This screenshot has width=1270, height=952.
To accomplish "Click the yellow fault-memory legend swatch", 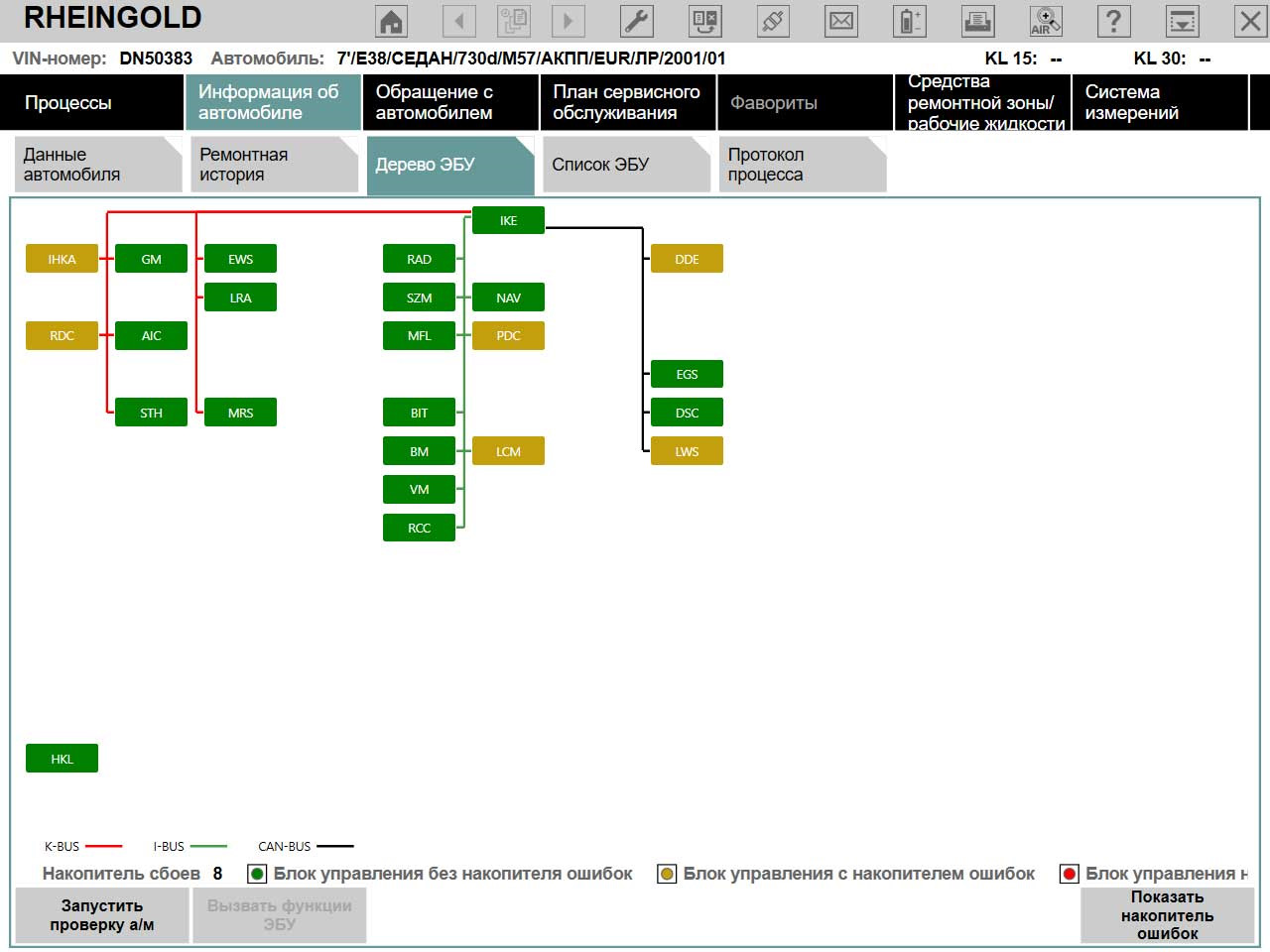I will tap(667, 874).
